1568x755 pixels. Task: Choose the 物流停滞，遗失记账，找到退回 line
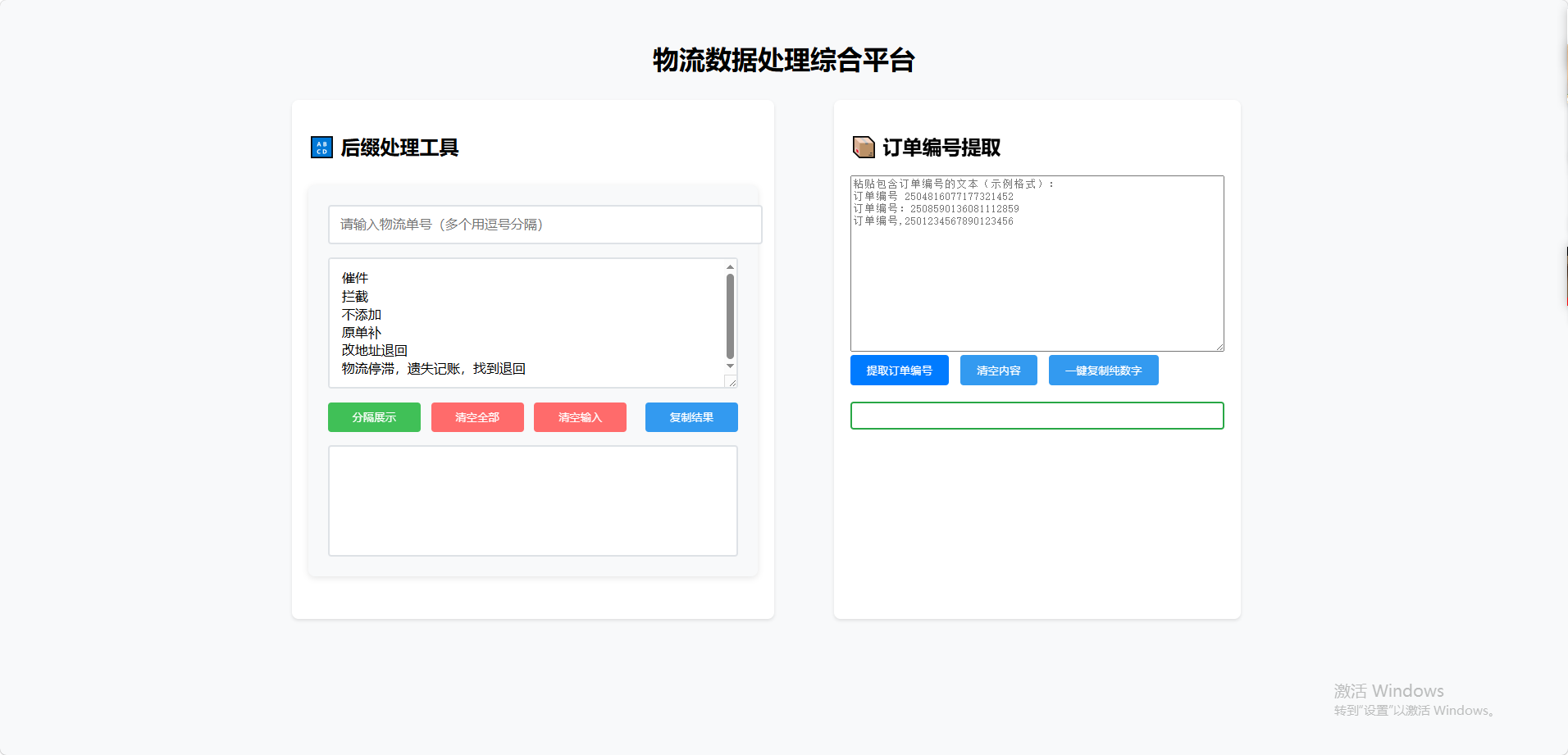point(433,369)
